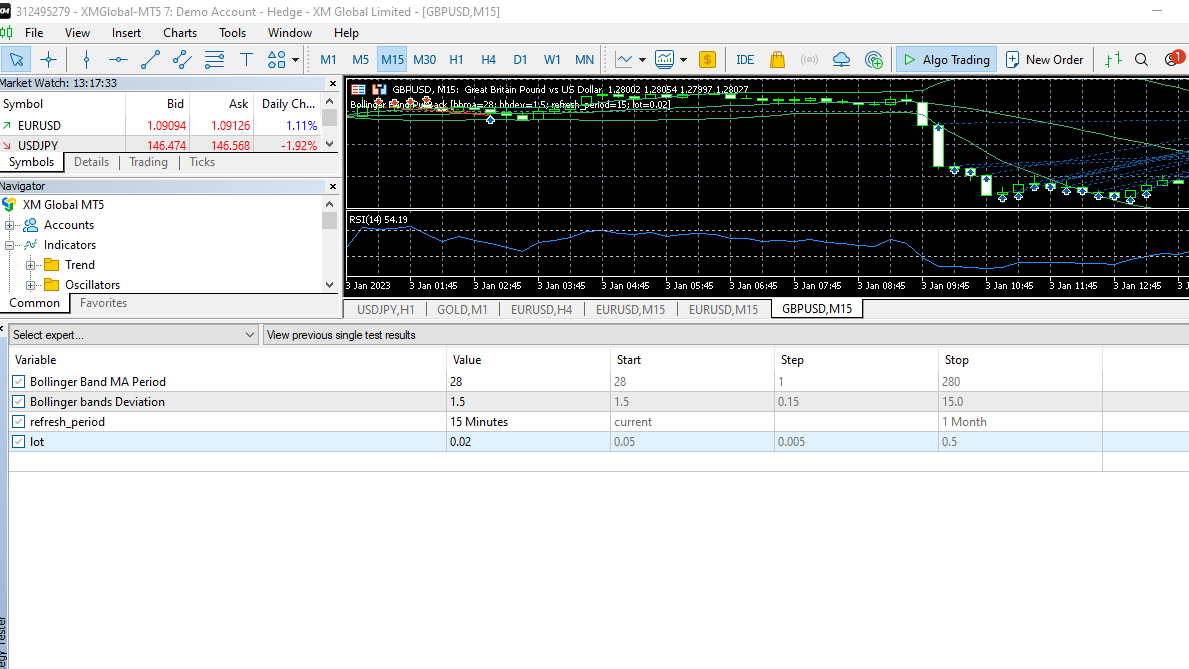Click the New Order button
This screenshot has height=669, width=1189.
[x=1044, y=59]
